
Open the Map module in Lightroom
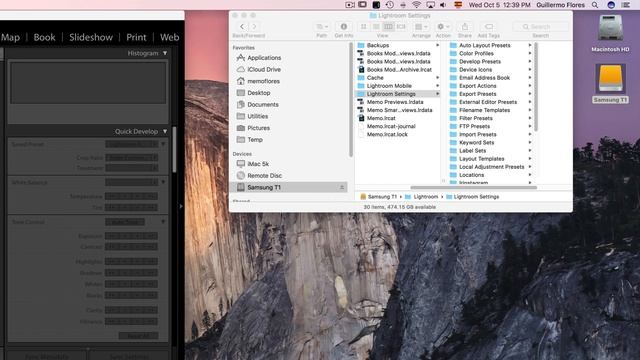click(11, 38)
